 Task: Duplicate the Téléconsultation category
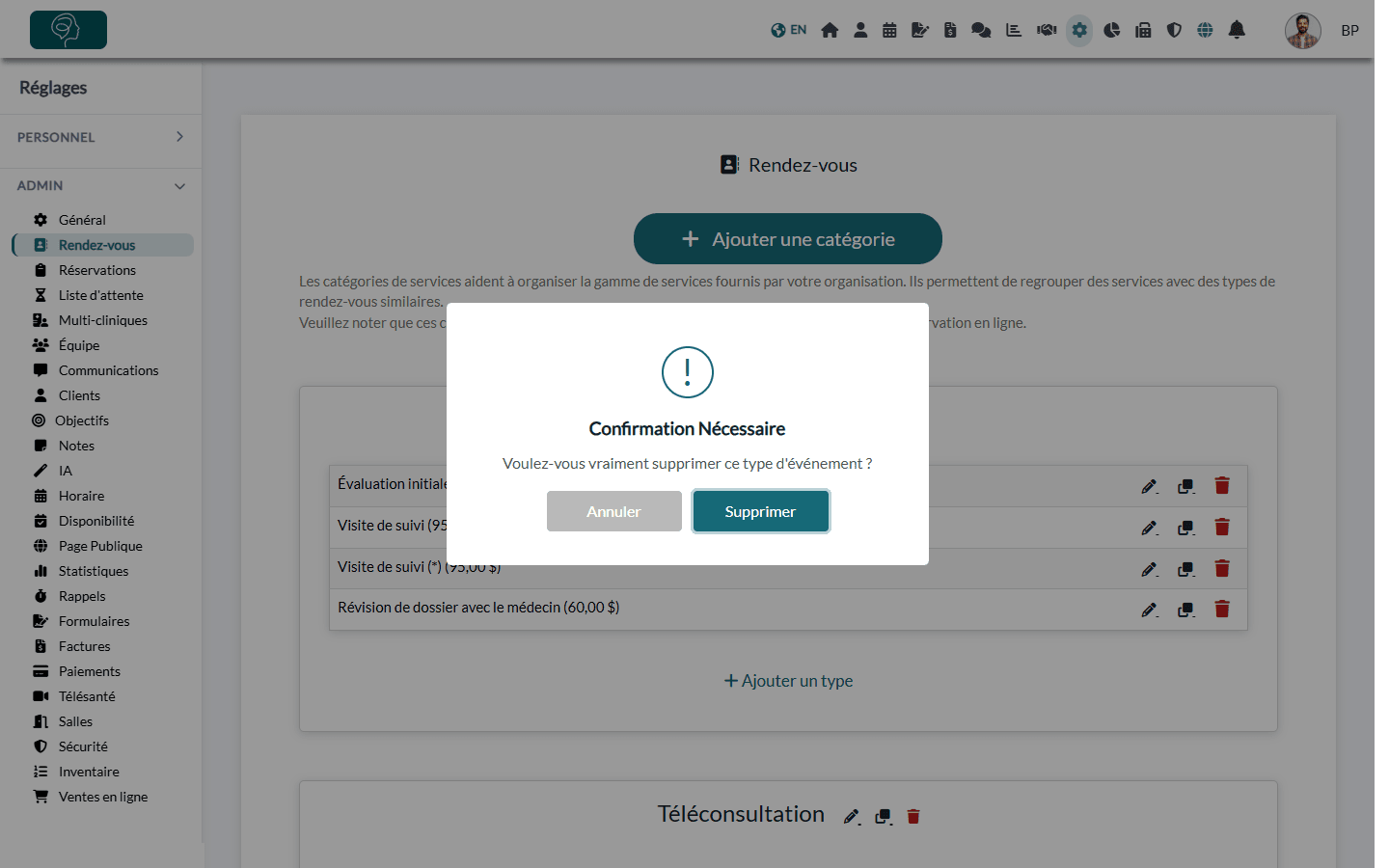coord(884,817)
